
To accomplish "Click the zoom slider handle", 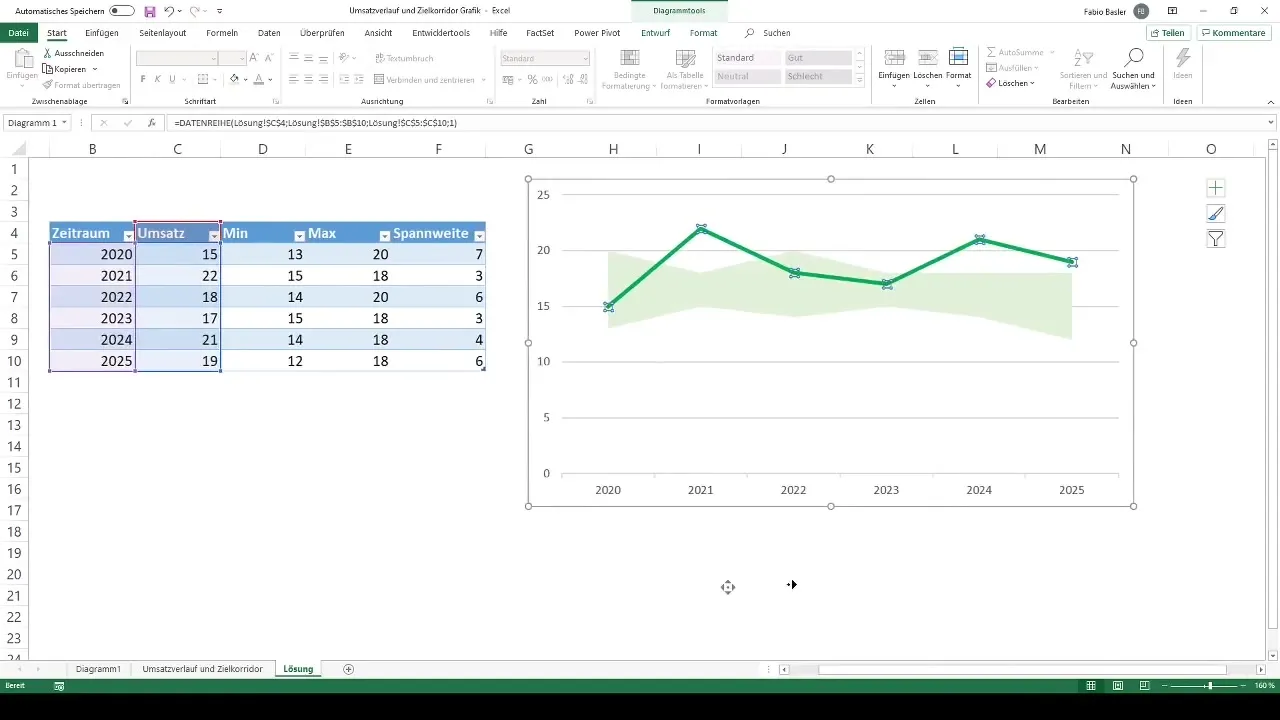I will 1210,686.
